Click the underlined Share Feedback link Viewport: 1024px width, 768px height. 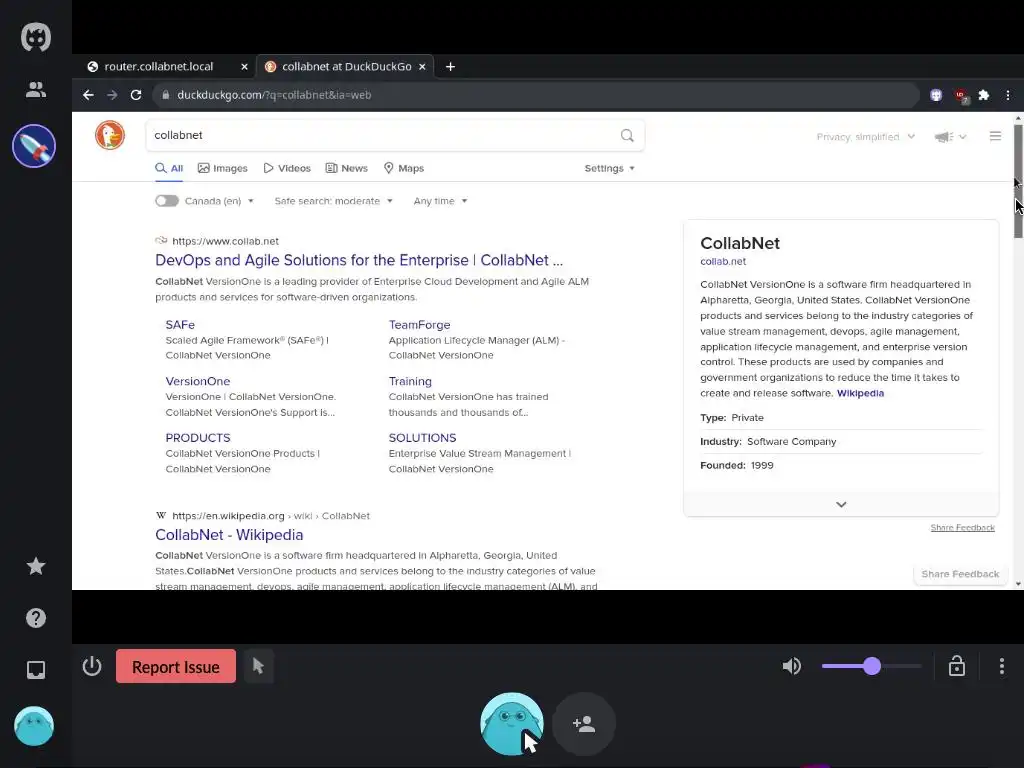[963, 528]
